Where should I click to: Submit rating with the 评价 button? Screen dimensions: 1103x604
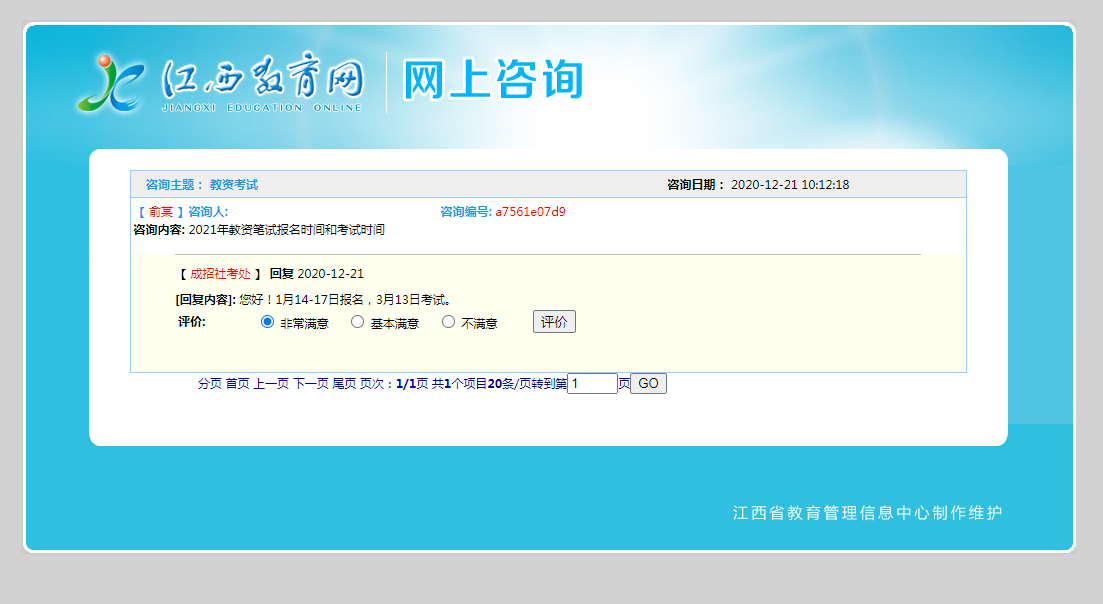tap(554, 321)
